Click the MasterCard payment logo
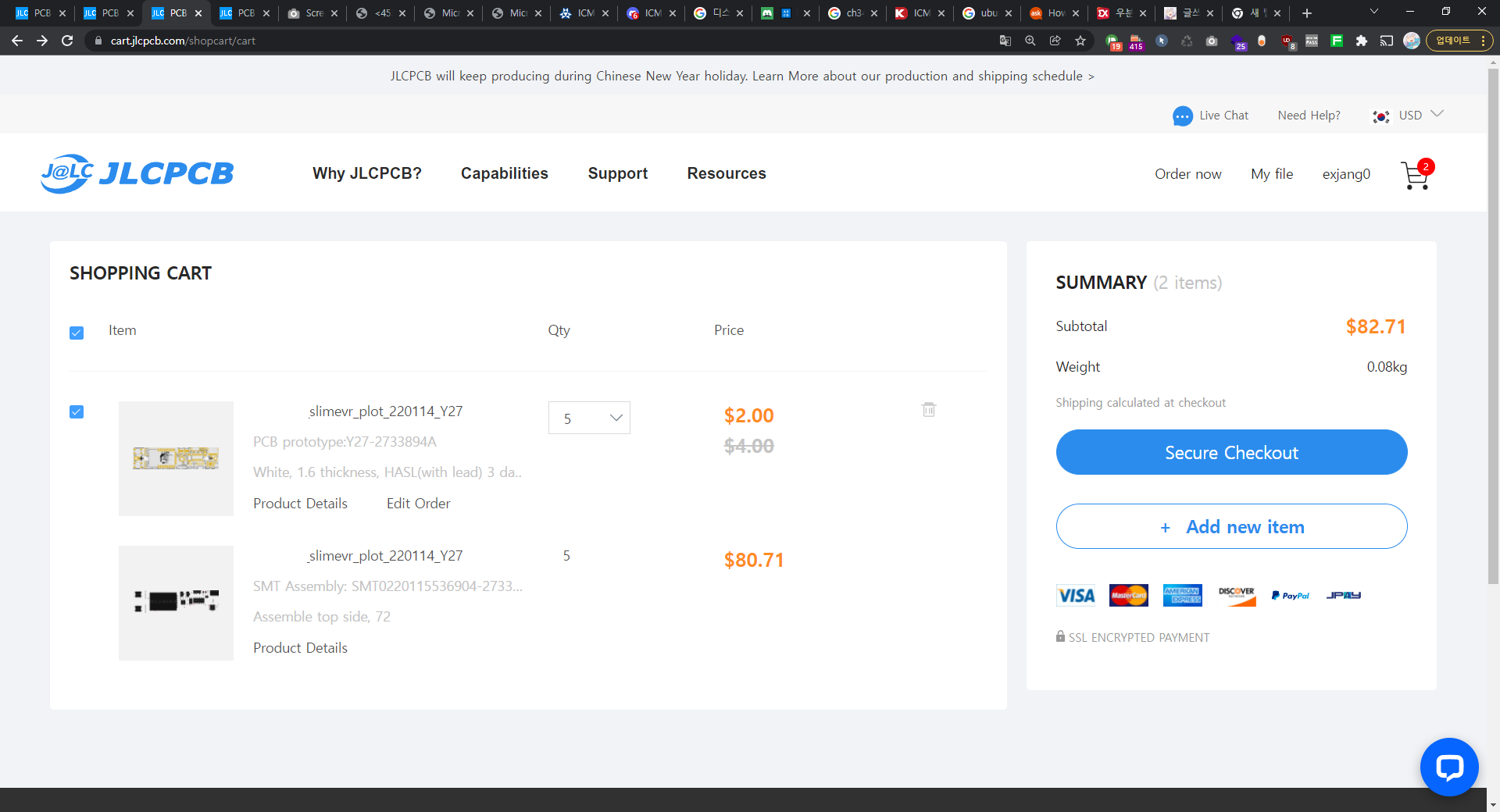The width and height of the screenshot is (1500, 812). [x=1129, y=595]
